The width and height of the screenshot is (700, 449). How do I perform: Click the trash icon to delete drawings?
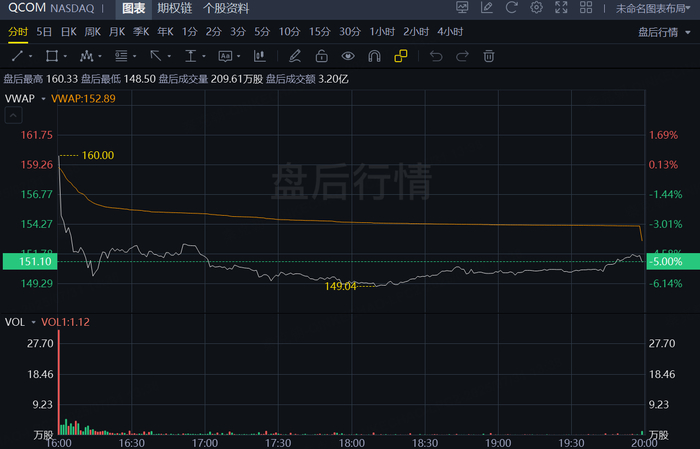tap(489, 56)
